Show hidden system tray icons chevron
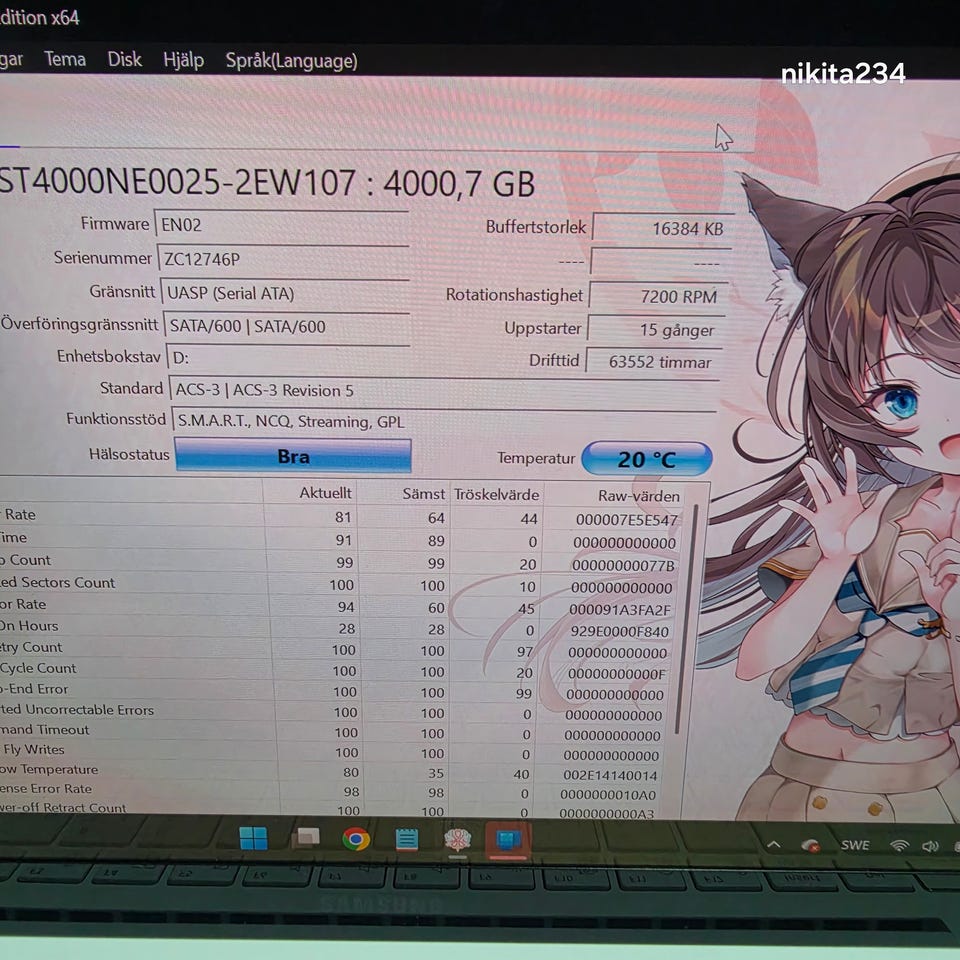The image size is (960, 960). click(x=773, y=845)
